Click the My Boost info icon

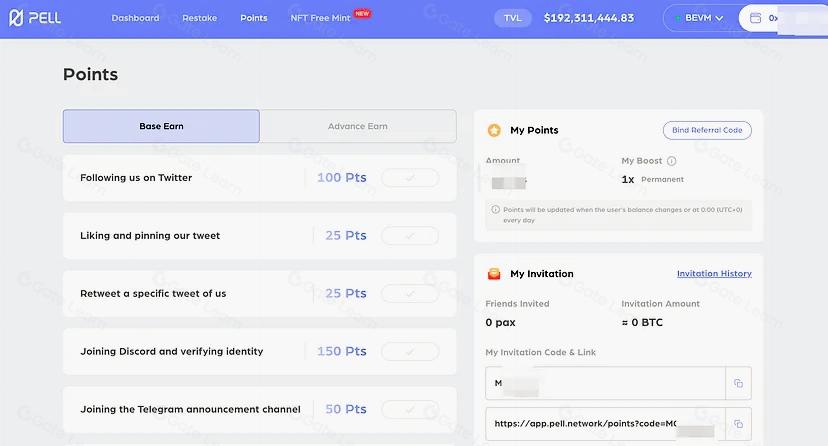pyautogui.click(x=671, y=161)
